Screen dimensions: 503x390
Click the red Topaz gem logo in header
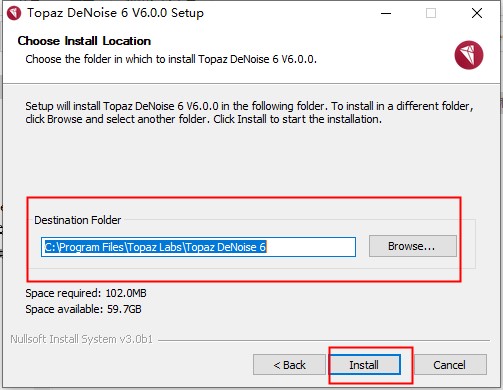coord(469,55)
